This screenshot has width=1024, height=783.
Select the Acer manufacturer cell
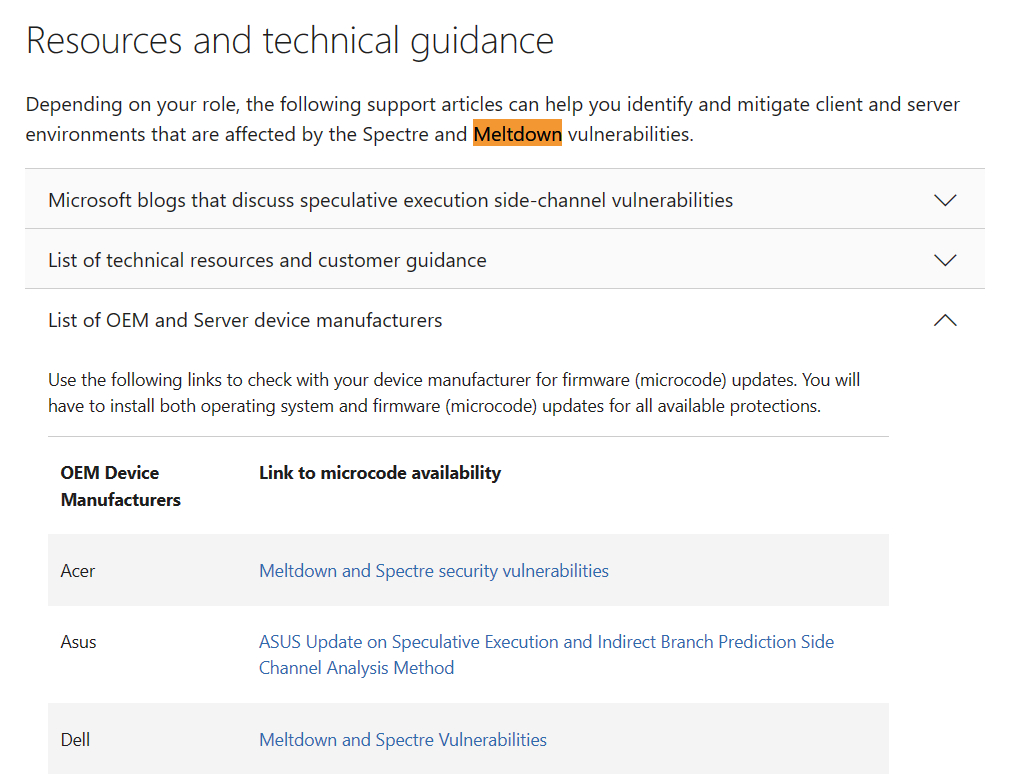tap(78, 571)
